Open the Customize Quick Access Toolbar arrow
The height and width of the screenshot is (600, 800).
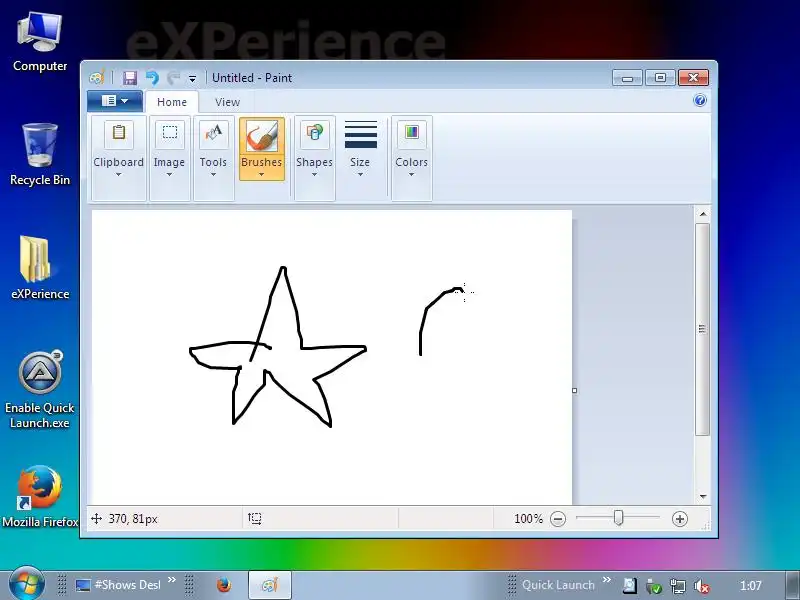(x=192, y=79)
